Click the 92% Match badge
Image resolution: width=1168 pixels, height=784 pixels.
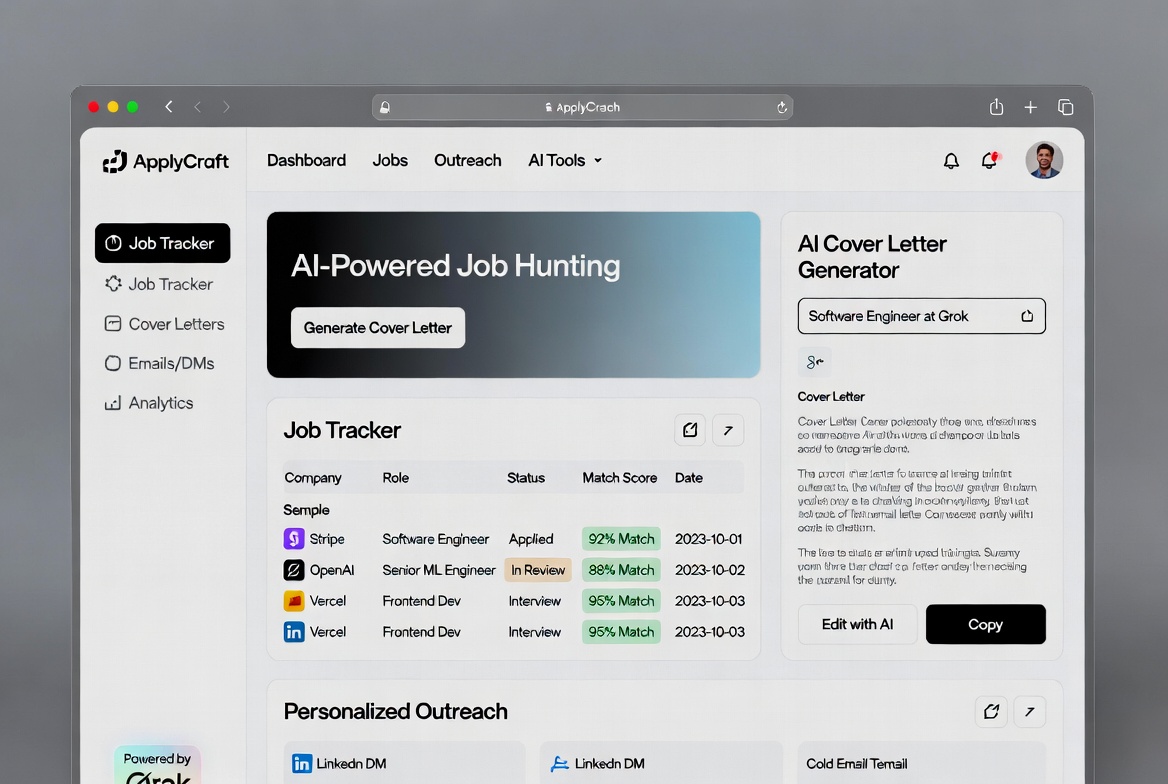click(x=621, y=539)
